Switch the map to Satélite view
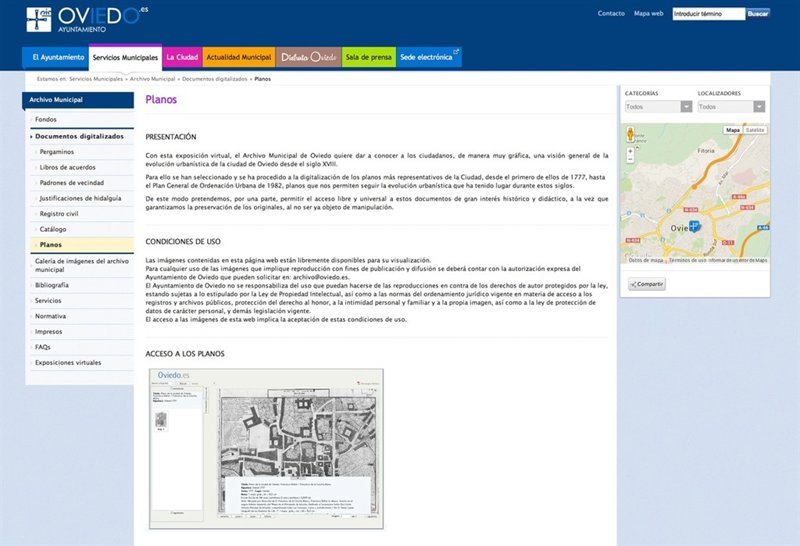Viewport: 800px width, 546px height. 755,130
